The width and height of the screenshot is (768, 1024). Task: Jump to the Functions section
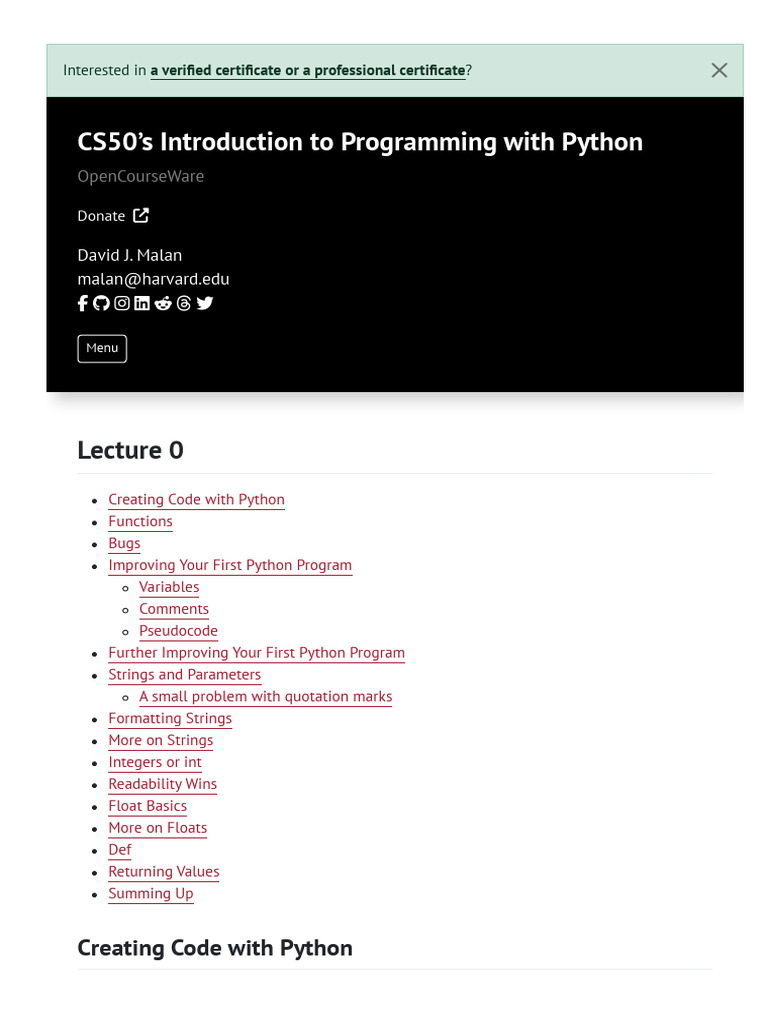140,521
